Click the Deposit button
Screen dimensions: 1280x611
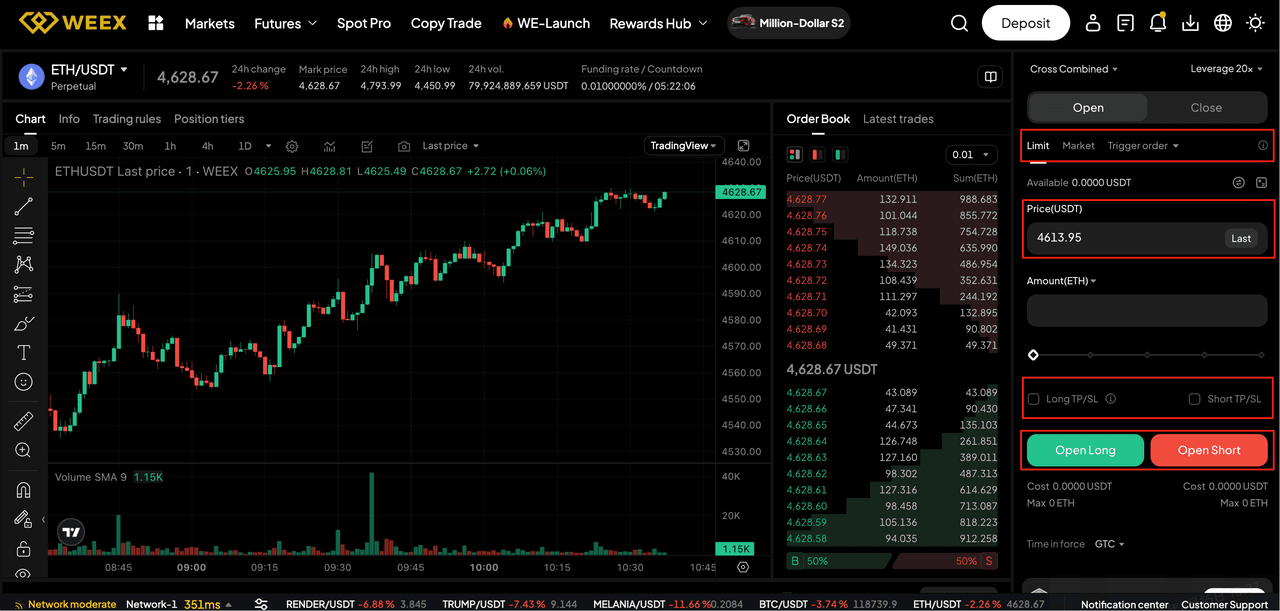(1025, 22)
